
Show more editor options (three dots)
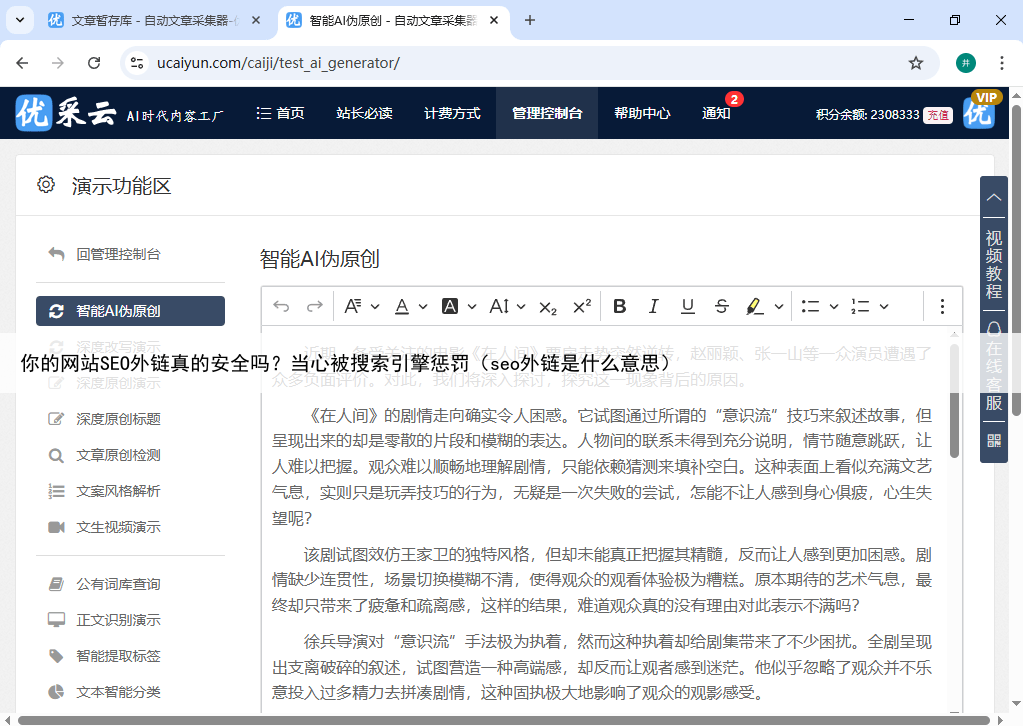click(941, 307)
